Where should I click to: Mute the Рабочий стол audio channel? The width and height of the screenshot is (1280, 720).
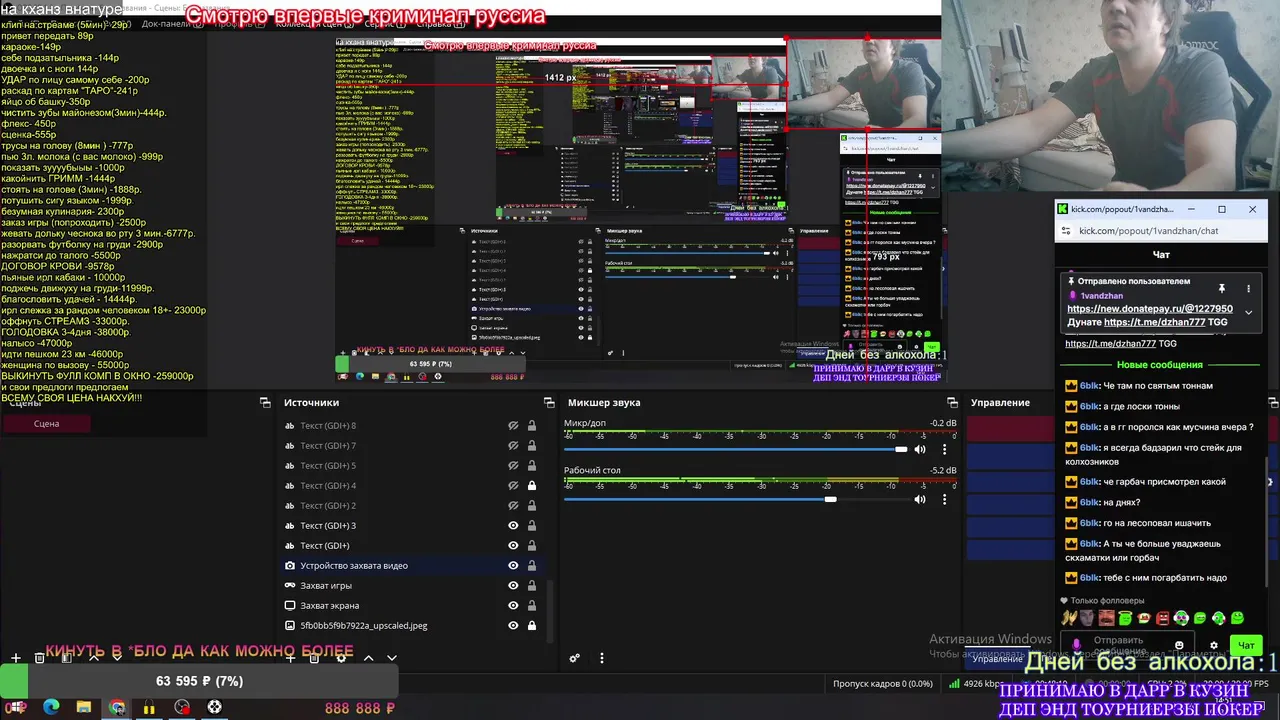920,499
